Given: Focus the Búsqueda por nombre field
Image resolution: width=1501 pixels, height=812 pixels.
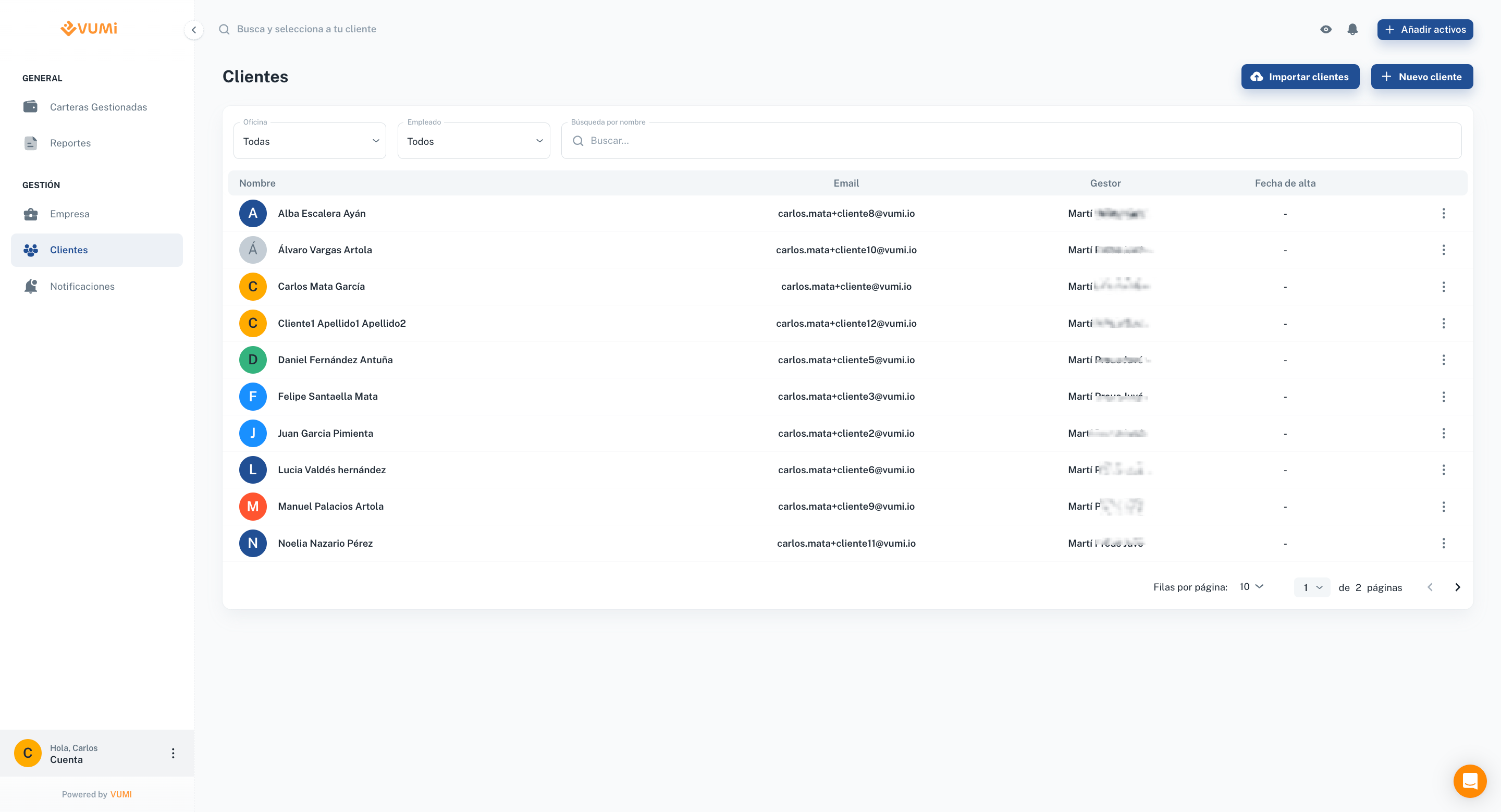Looking at the screenshot, I should [1011, 140].
